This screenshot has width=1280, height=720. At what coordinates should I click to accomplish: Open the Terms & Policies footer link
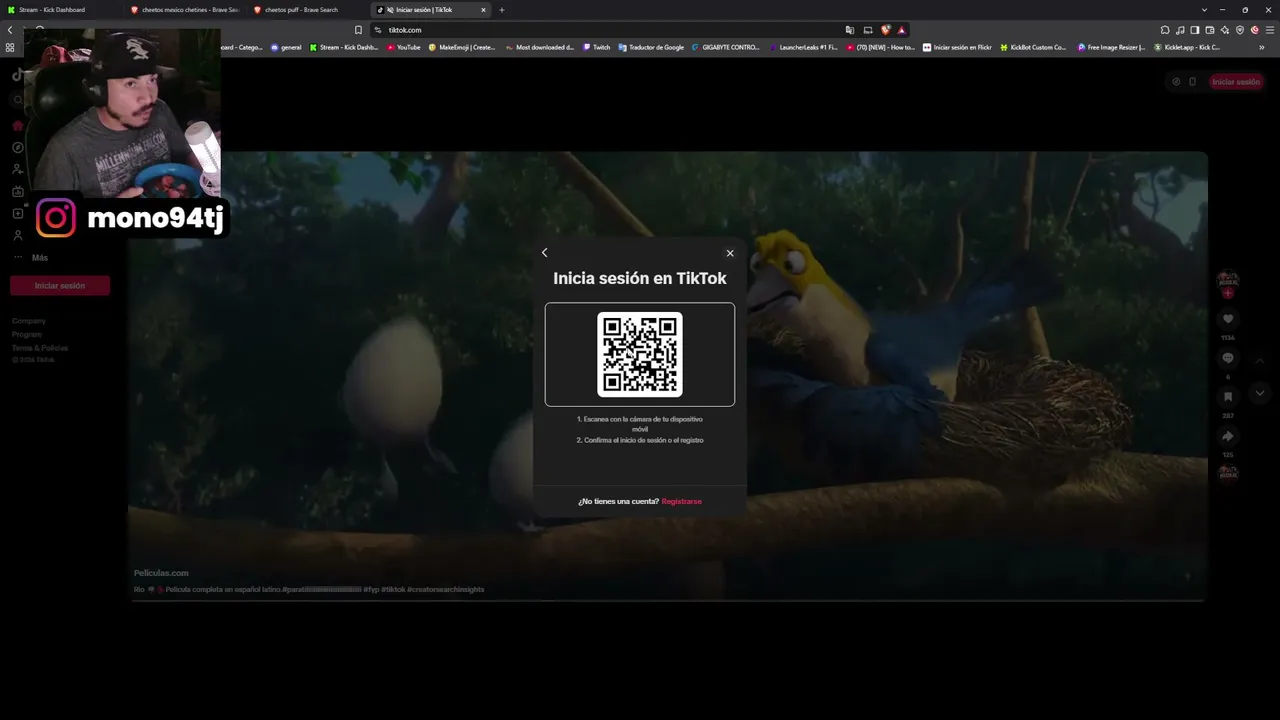(40, 348)
